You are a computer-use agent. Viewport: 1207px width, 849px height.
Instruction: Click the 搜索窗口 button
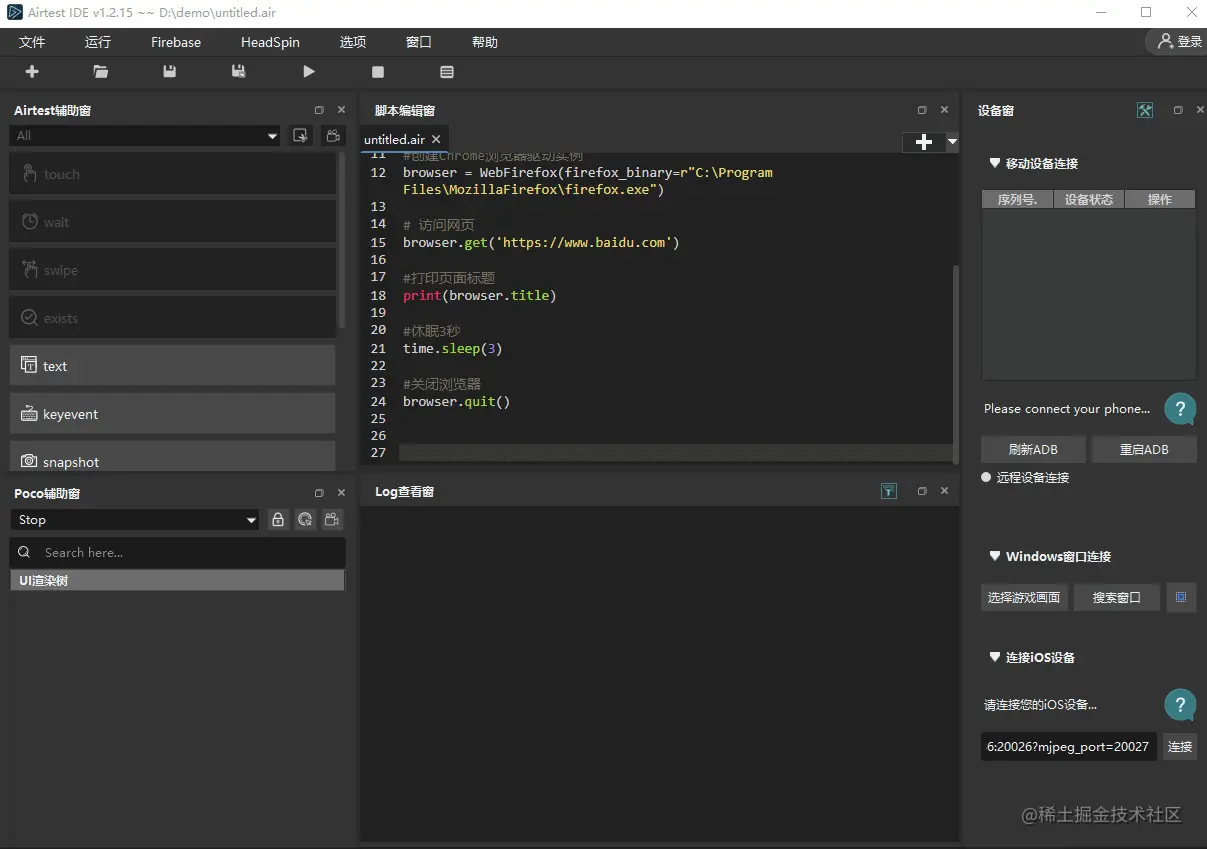[1117, 598]
